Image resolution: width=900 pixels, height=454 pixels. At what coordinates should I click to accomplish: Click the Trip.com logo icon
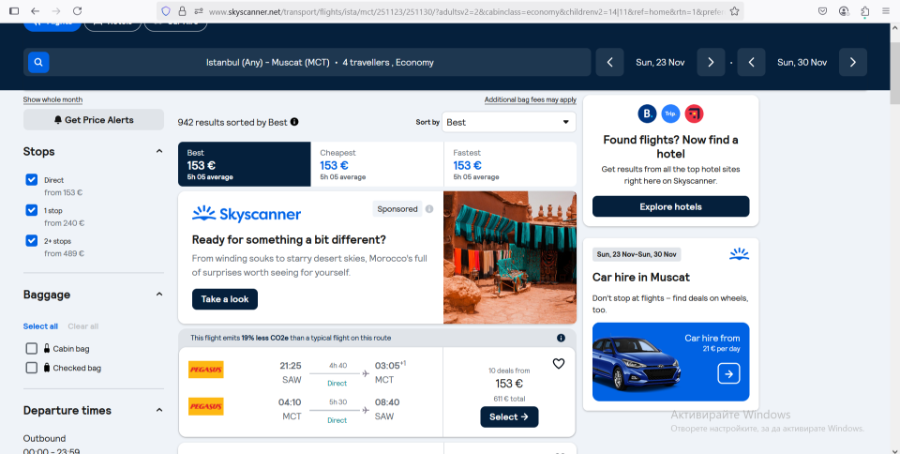(x=670, y=114)
